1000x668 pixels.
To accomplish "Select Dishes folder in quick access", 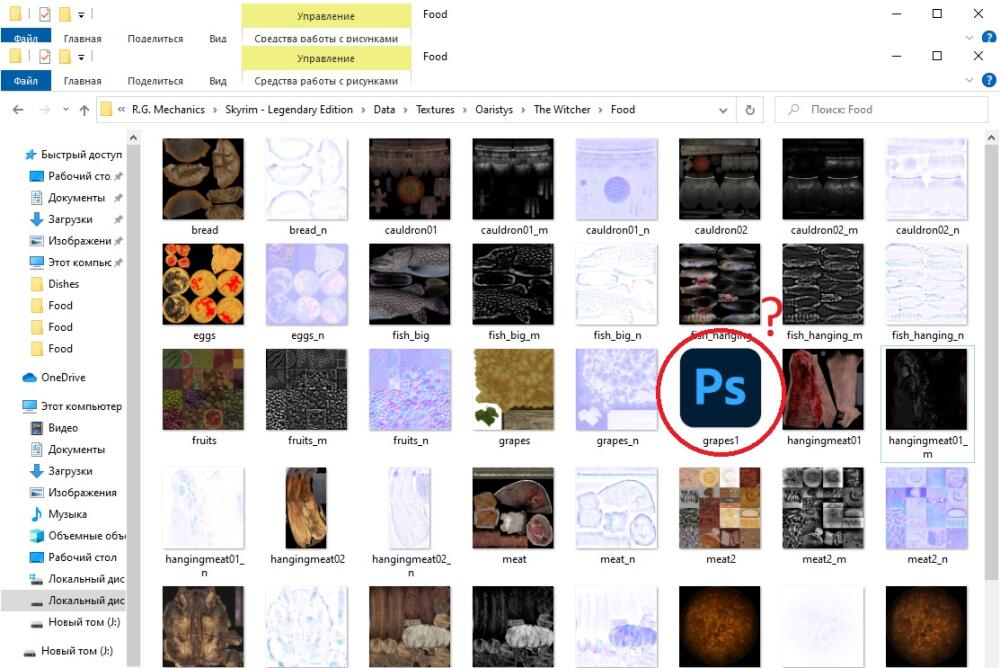I will coord(63,284).
